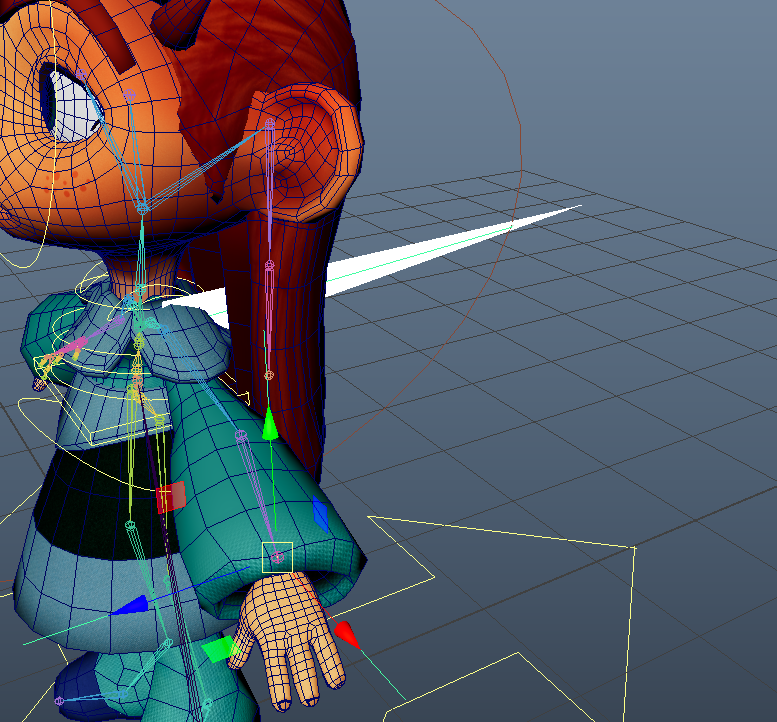Image resolution: width=777 pixels, height=722 pixels.
Task: Select the head base joint below the cheek
Action: (x=143, y=209)
